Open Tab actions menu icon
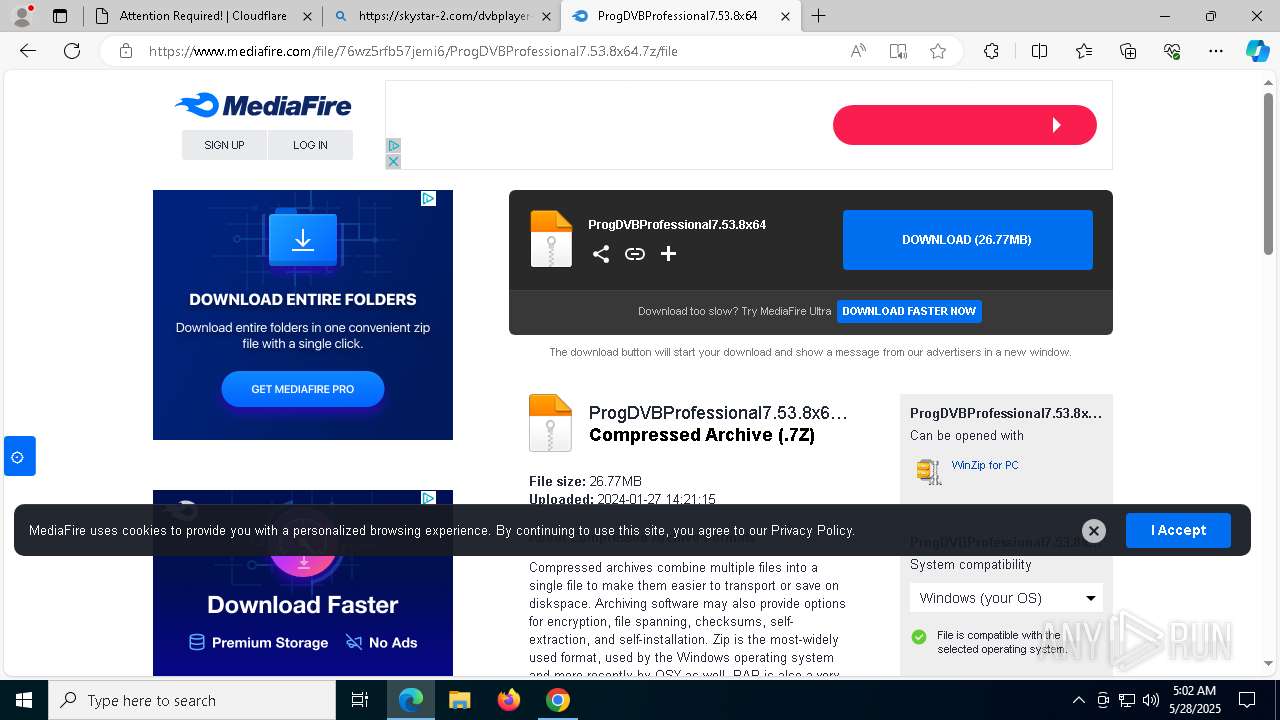The width and height of the screenshot is (1280, 720). (x=60, y=16)
